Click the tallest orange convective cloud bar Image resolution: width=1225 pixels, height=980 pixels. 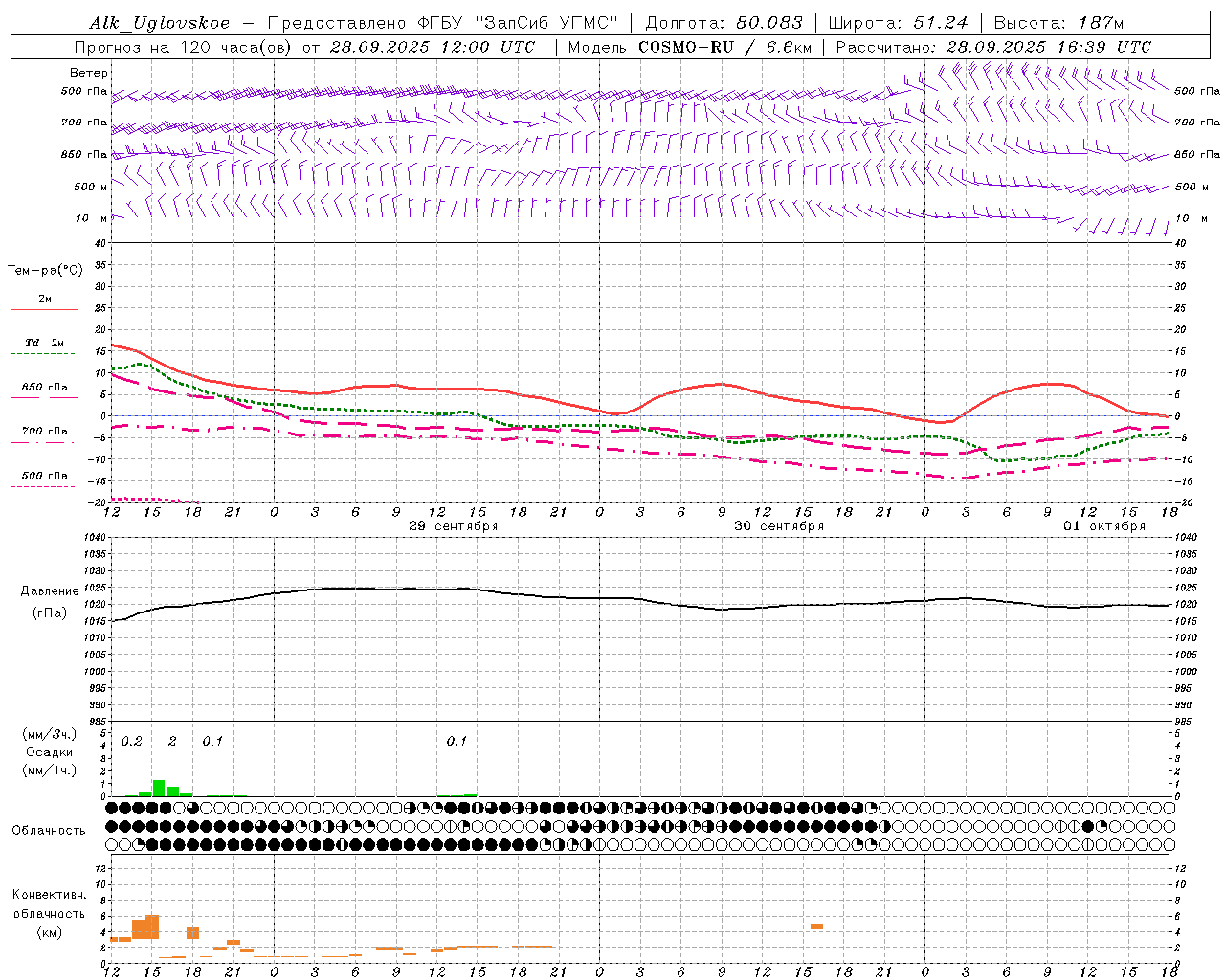click(x=152, y=926)
